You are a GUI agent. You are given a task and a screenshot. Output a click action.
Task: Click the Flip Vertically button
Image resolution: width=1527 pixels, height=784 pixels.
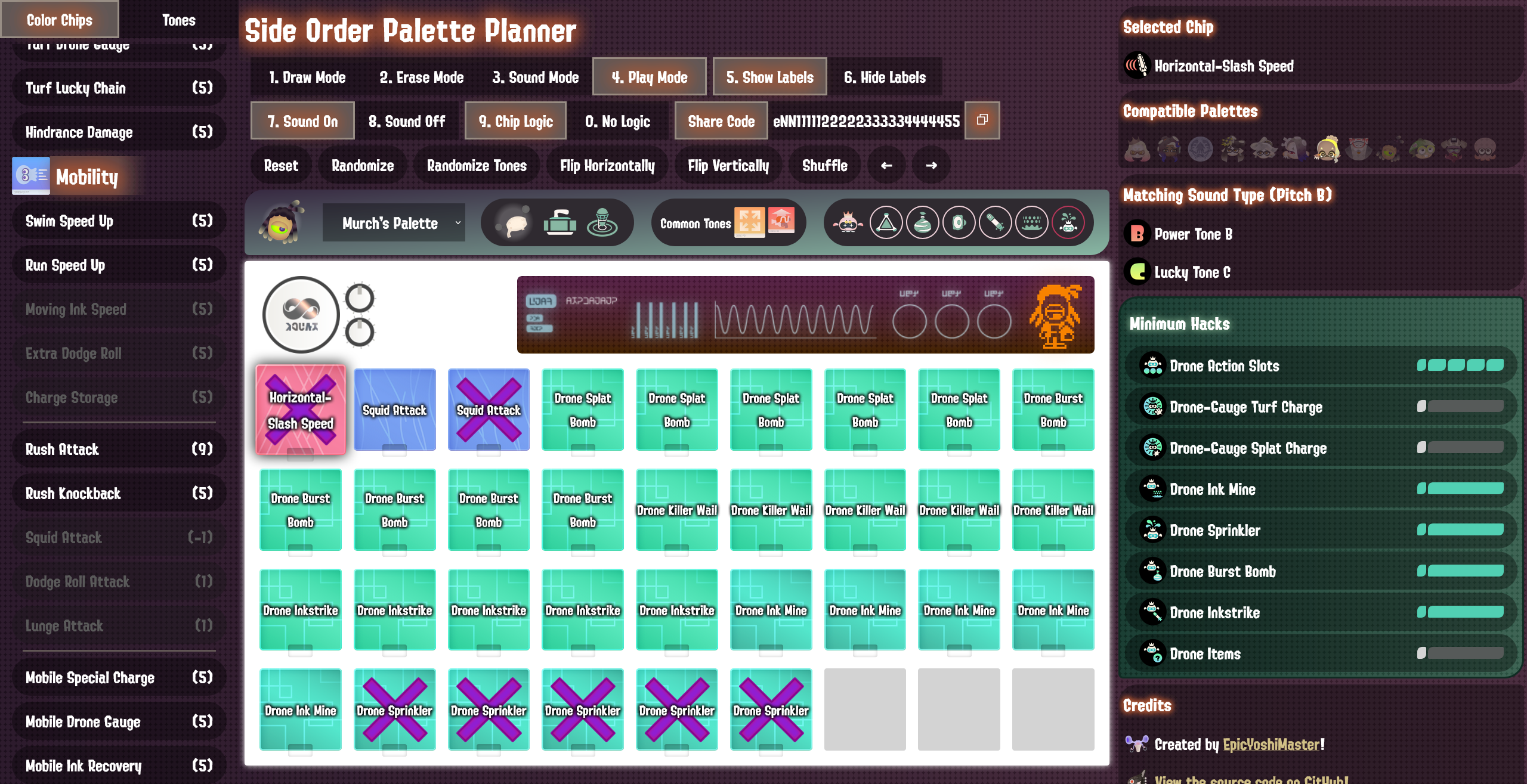[x=728, y=165]
